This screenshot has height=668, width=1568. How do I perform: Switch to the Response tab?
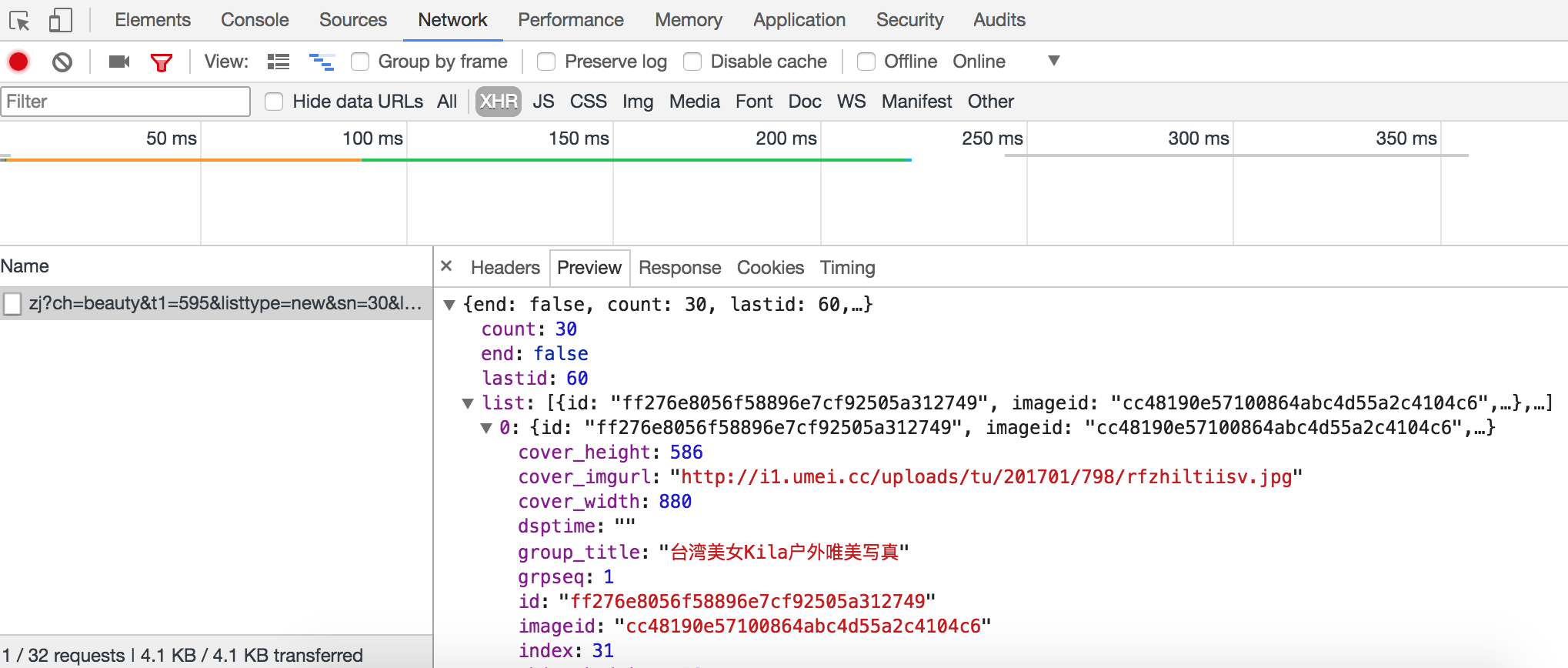tap(679, 268)
